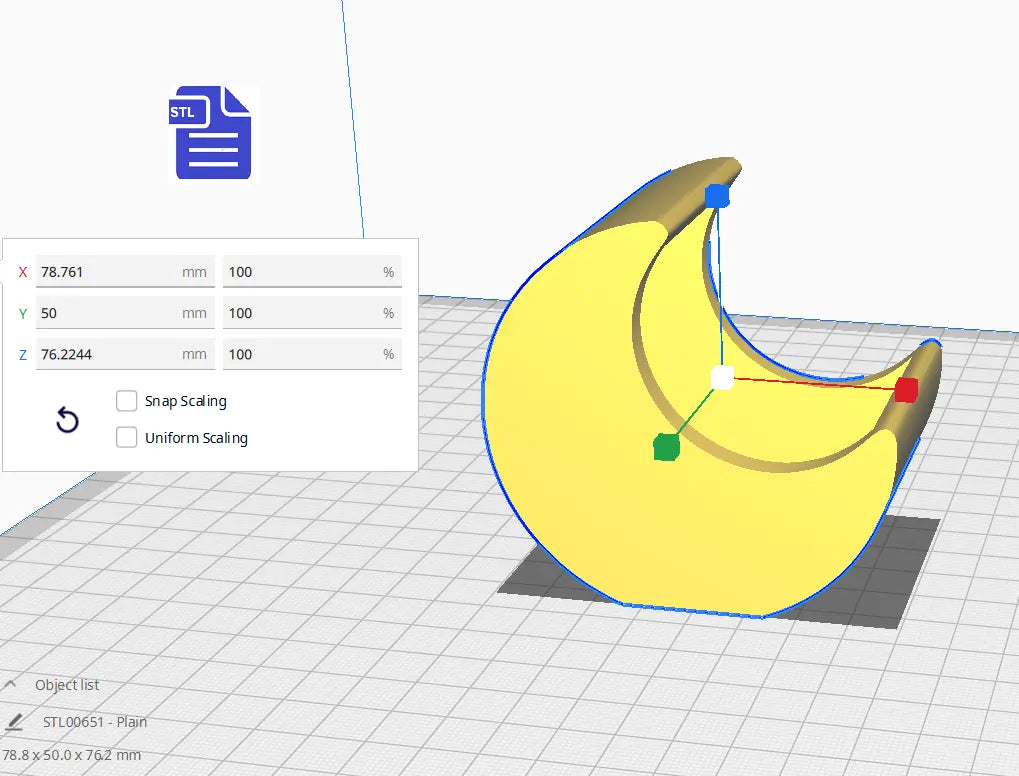1019x776 pixels.
Task: Click the pencil edit icon beside STL00651
Action: pyautogui.click(x=15, y=722)
